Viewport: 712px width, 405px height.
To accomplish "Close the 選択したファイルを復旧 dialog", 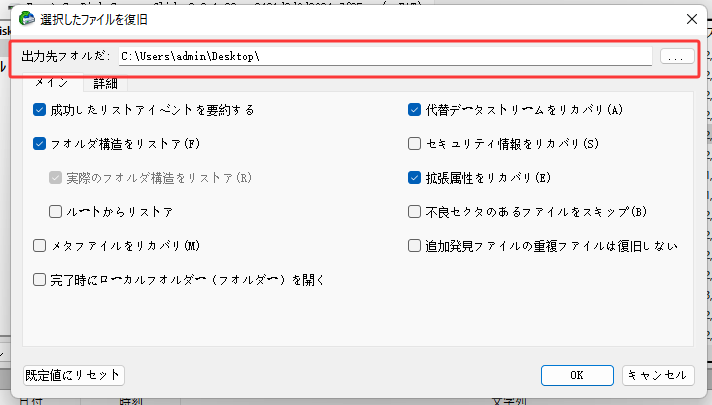I will point(689,17).
